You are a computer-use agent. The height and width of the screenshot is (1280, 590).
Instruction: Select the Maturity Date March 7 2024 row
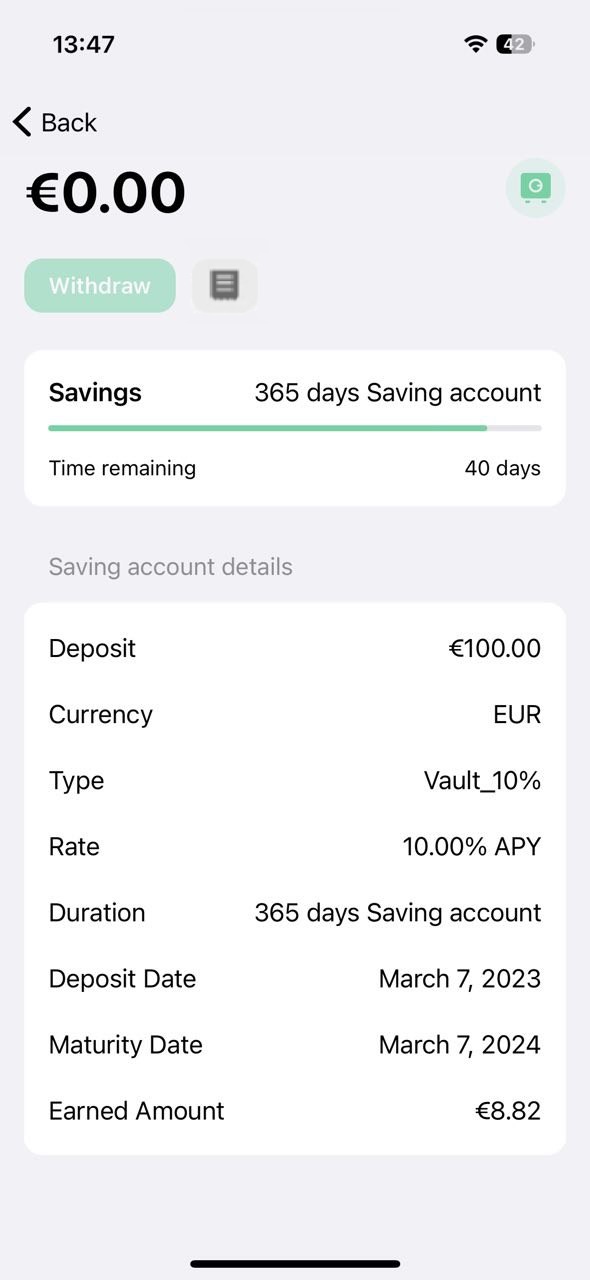pos(295,1044)
